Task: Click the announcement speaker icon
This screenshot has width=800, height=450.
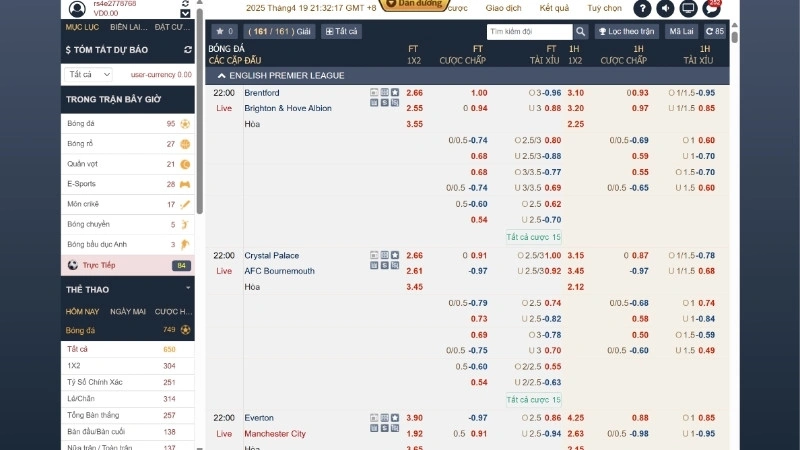Action: [x=665, y=8]
